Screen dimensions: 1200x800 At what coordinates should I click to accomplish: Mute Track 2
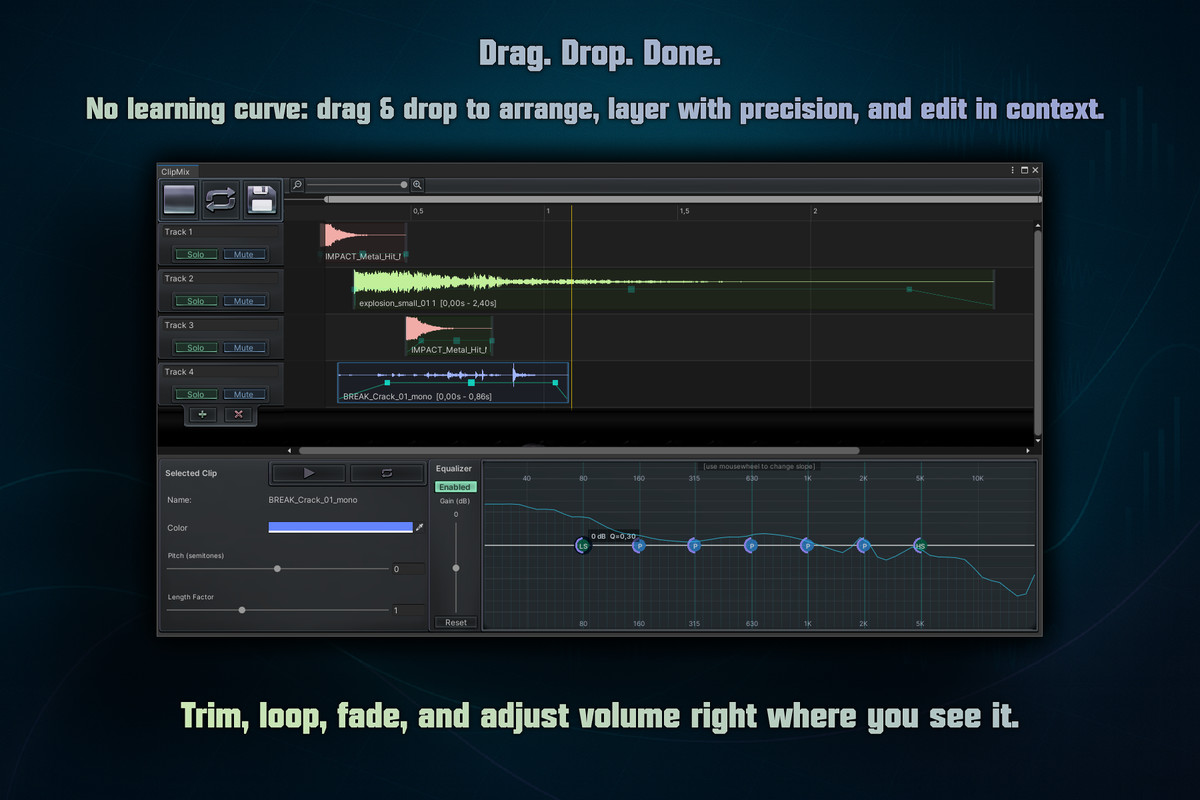click(245, 301)
